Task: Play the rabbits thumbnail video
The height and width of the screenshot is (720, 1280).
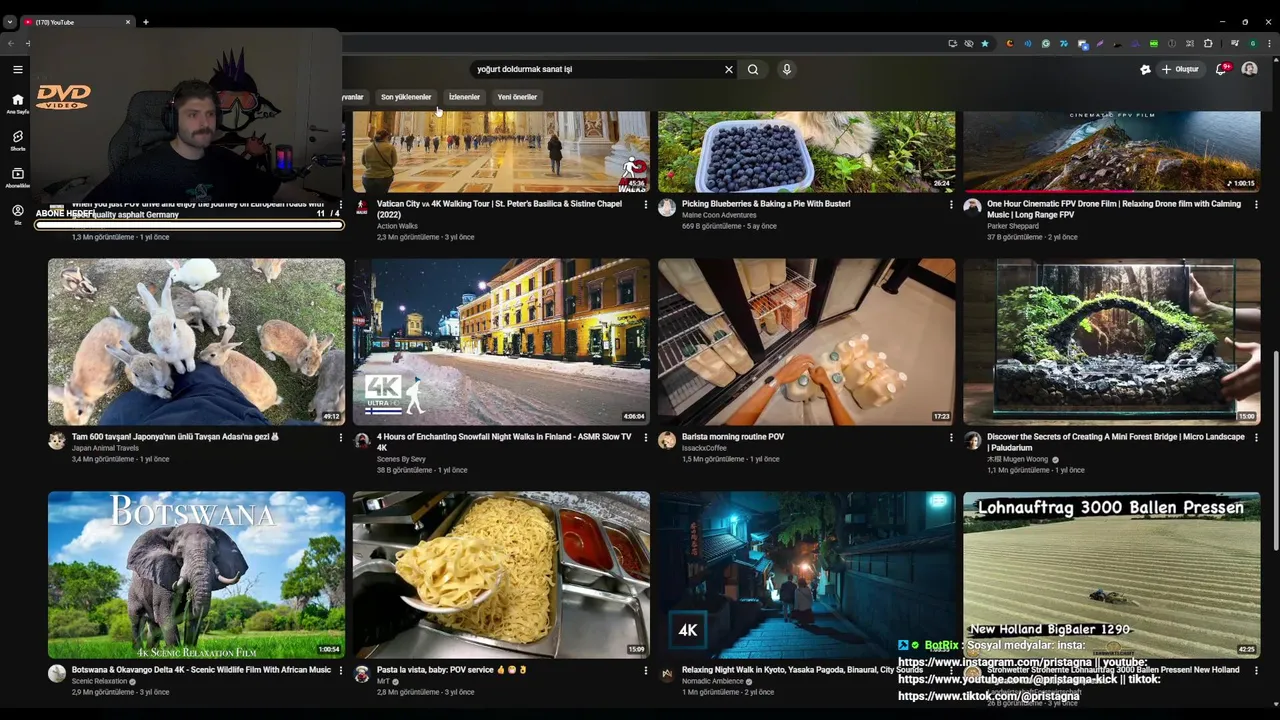Action: point(196,342)
